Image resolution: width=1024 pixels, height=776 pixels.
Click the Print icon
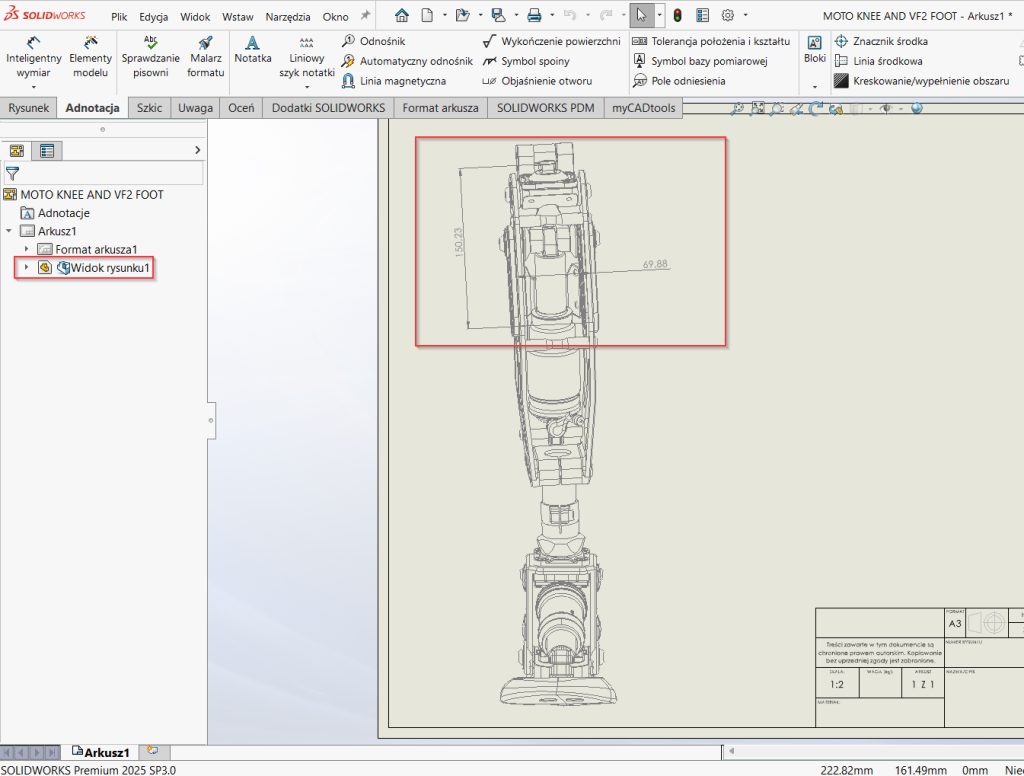[x=534, y=15]
